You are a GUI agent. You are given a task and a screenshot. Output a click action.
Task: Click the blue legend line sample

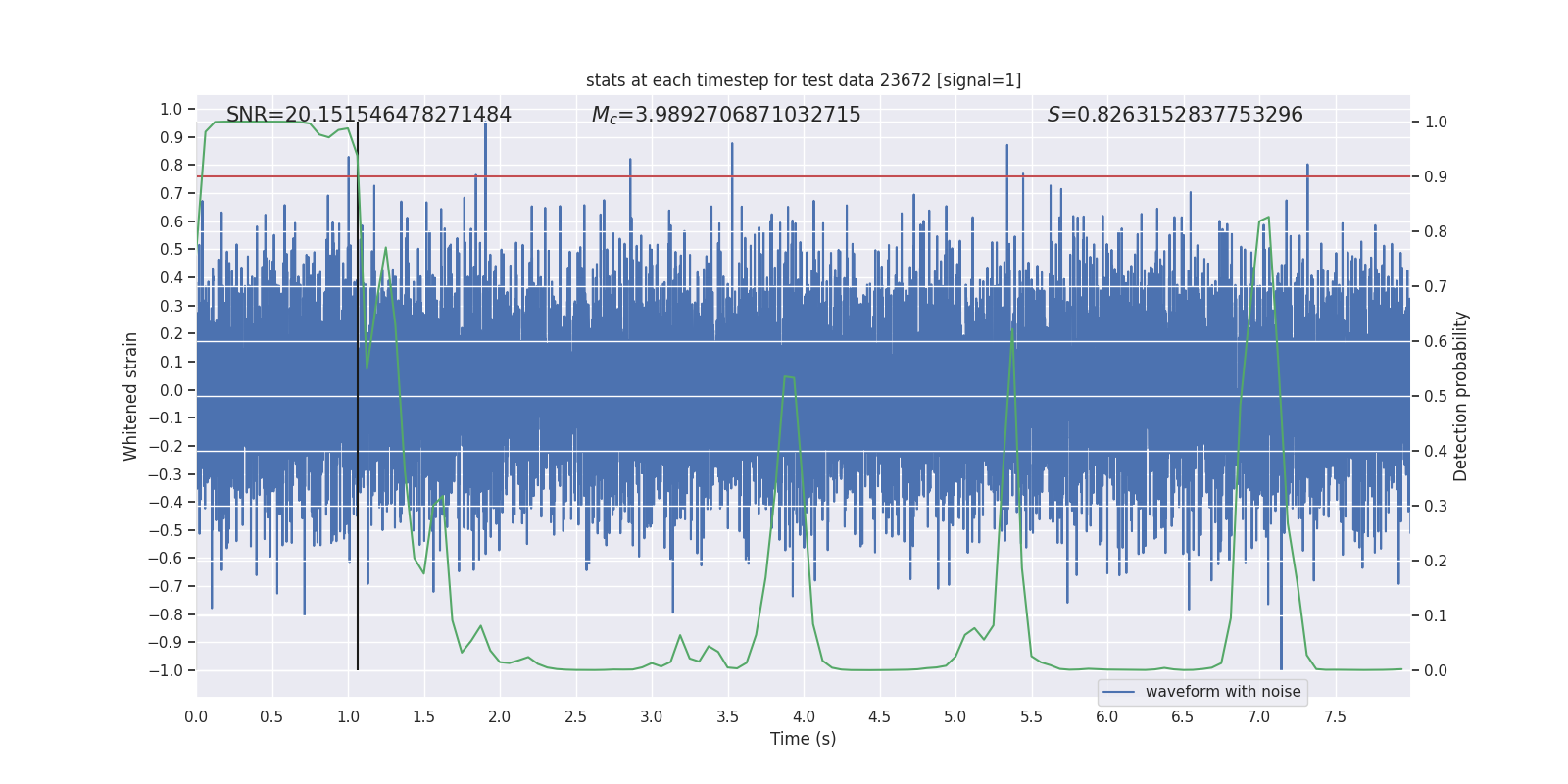pyautogui.click(x=1119, y=692)
